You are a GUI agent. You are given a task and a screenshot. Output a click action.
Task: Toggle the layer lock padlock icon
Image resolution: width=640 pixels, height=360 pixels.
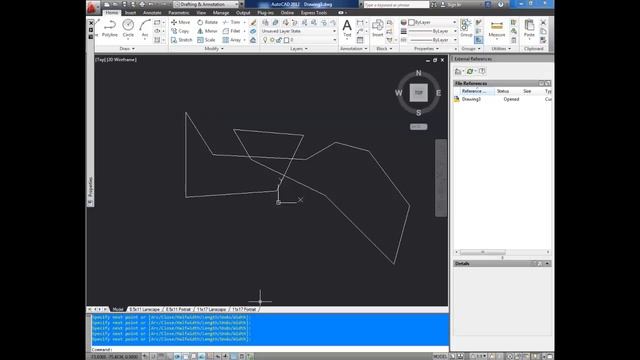(x=279, y=40)
